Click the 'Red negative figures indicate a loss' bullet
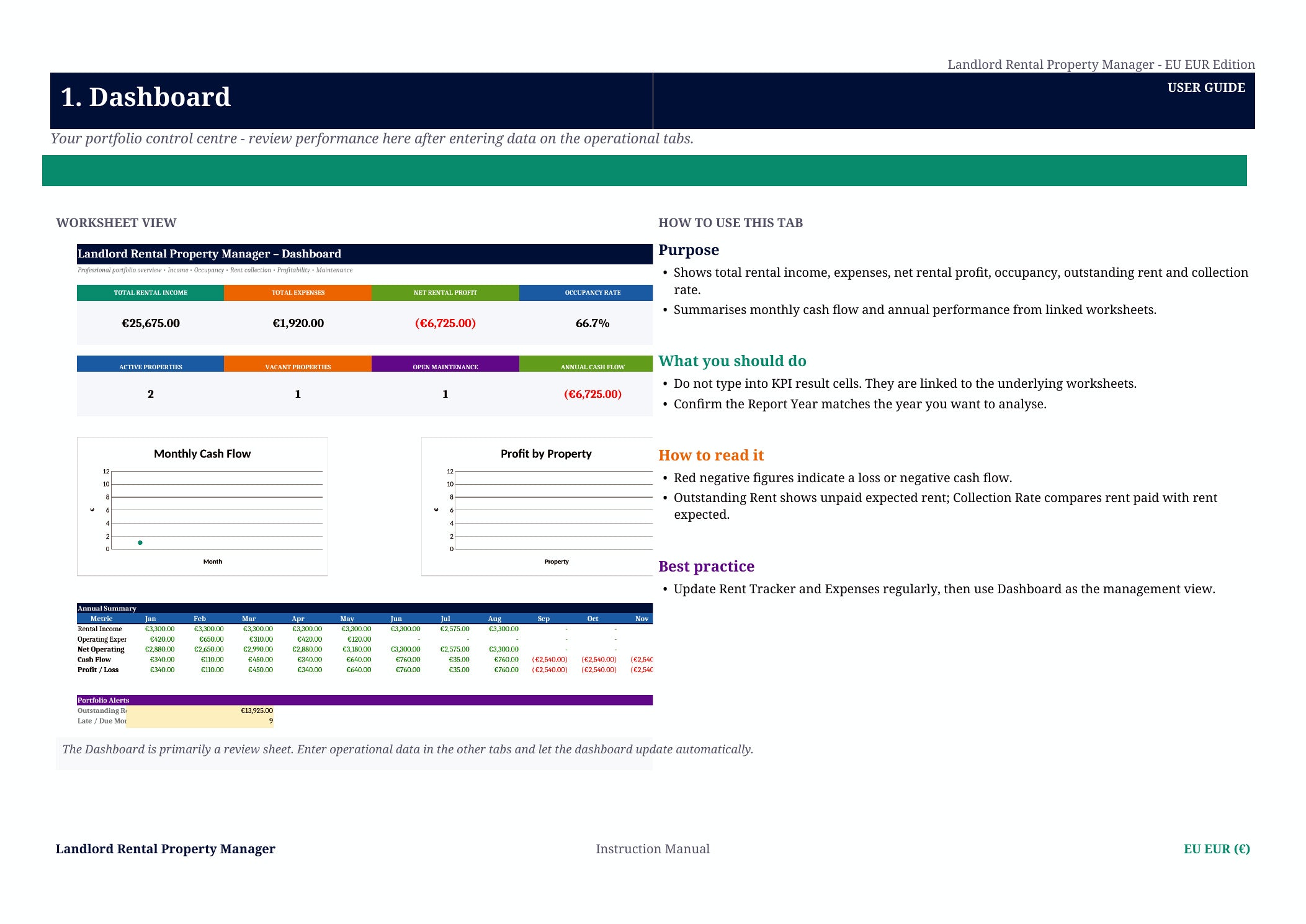The image size is (1306, 924). (x=843, y=478)
